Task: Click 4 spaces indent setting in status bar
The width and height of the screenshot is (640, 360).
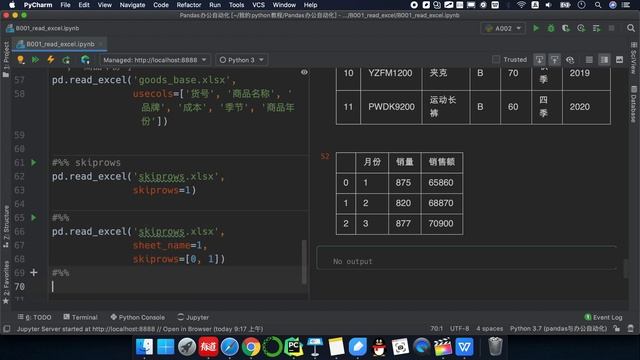Action: (x=490, y=329)
